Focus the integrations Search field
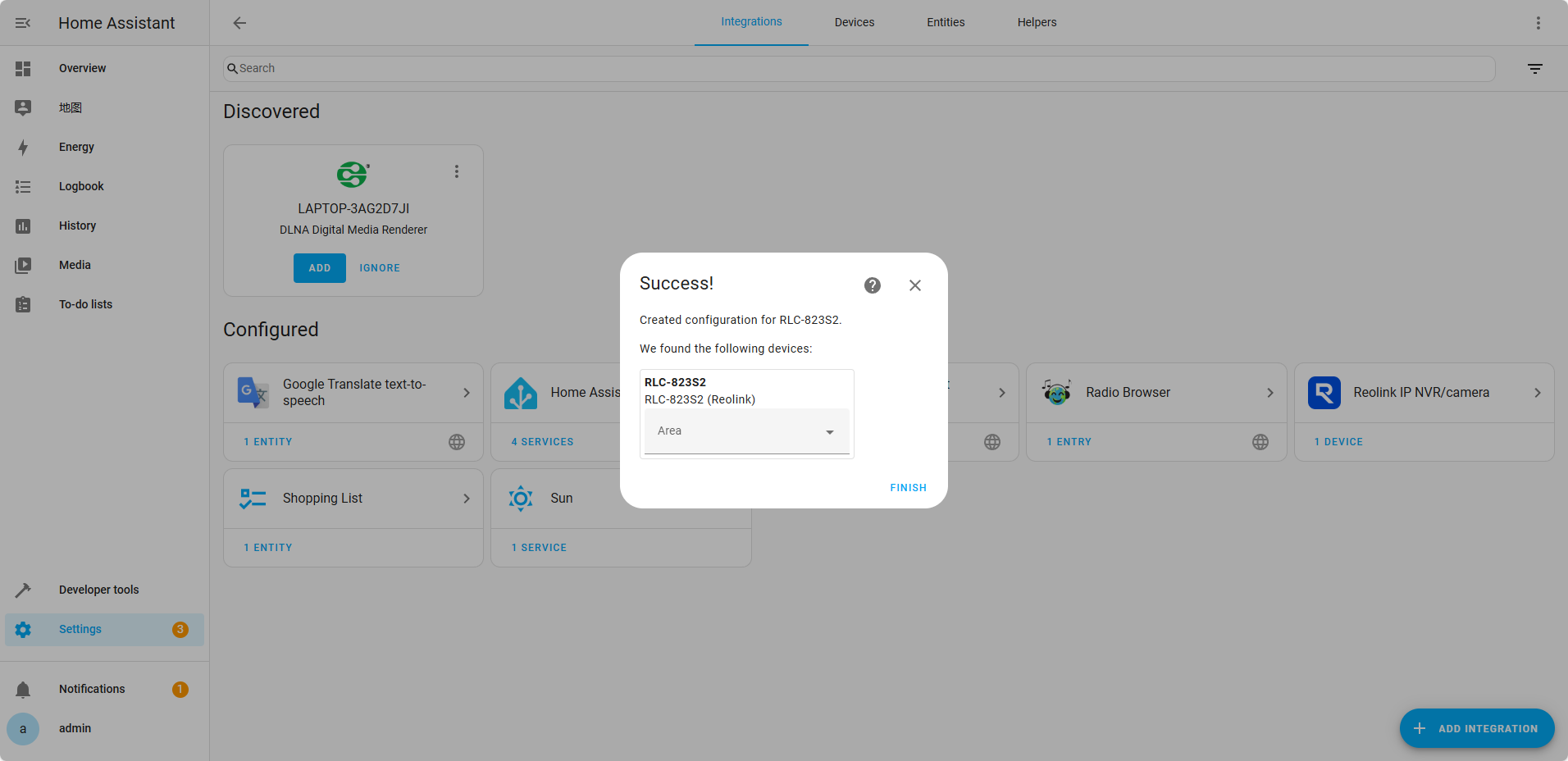The width and height of the screenshot is (1568, 761). tap(859, 69)
